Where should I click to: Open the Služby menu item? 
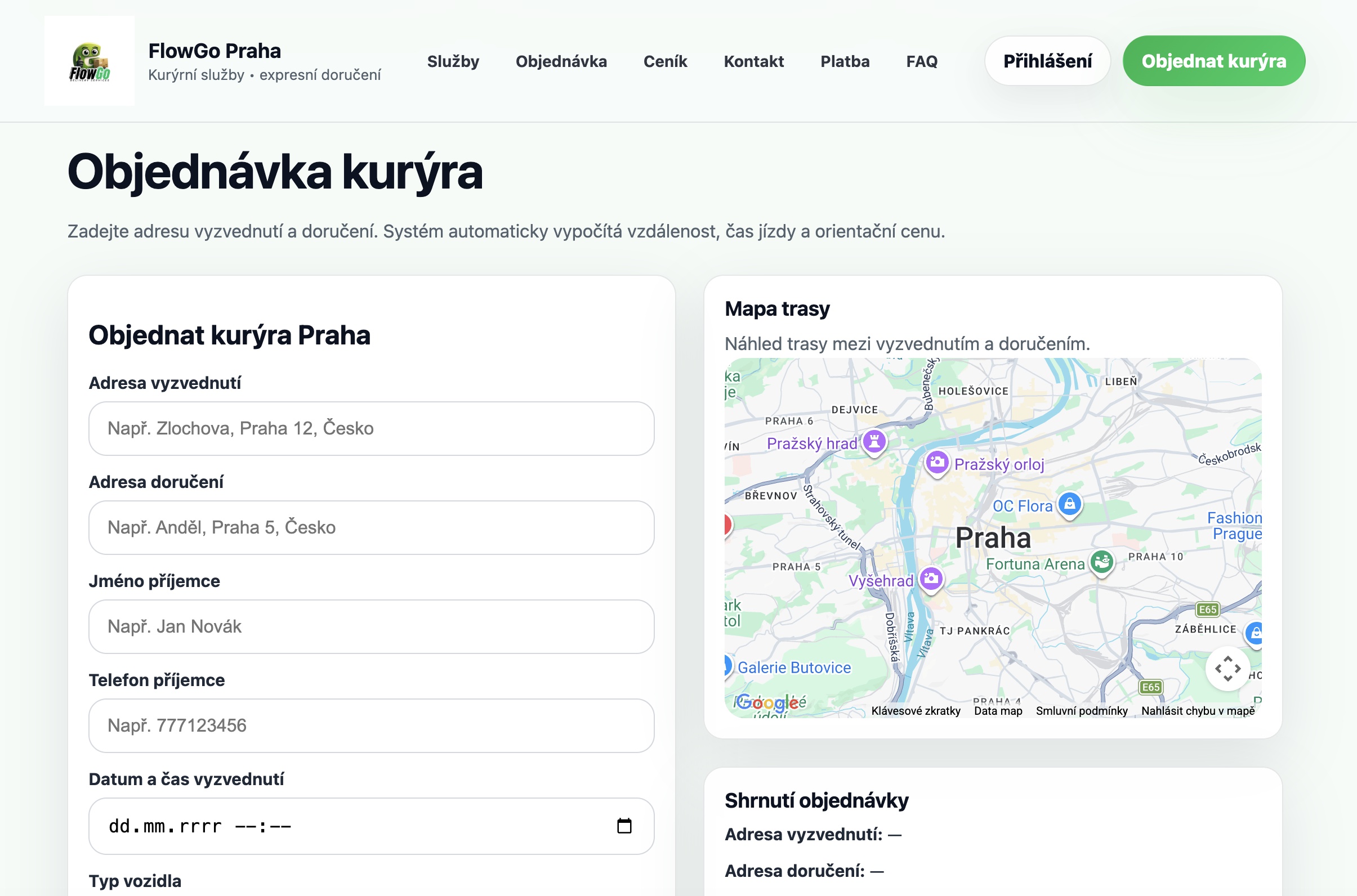pyautogui.click(x=453, y=61)
